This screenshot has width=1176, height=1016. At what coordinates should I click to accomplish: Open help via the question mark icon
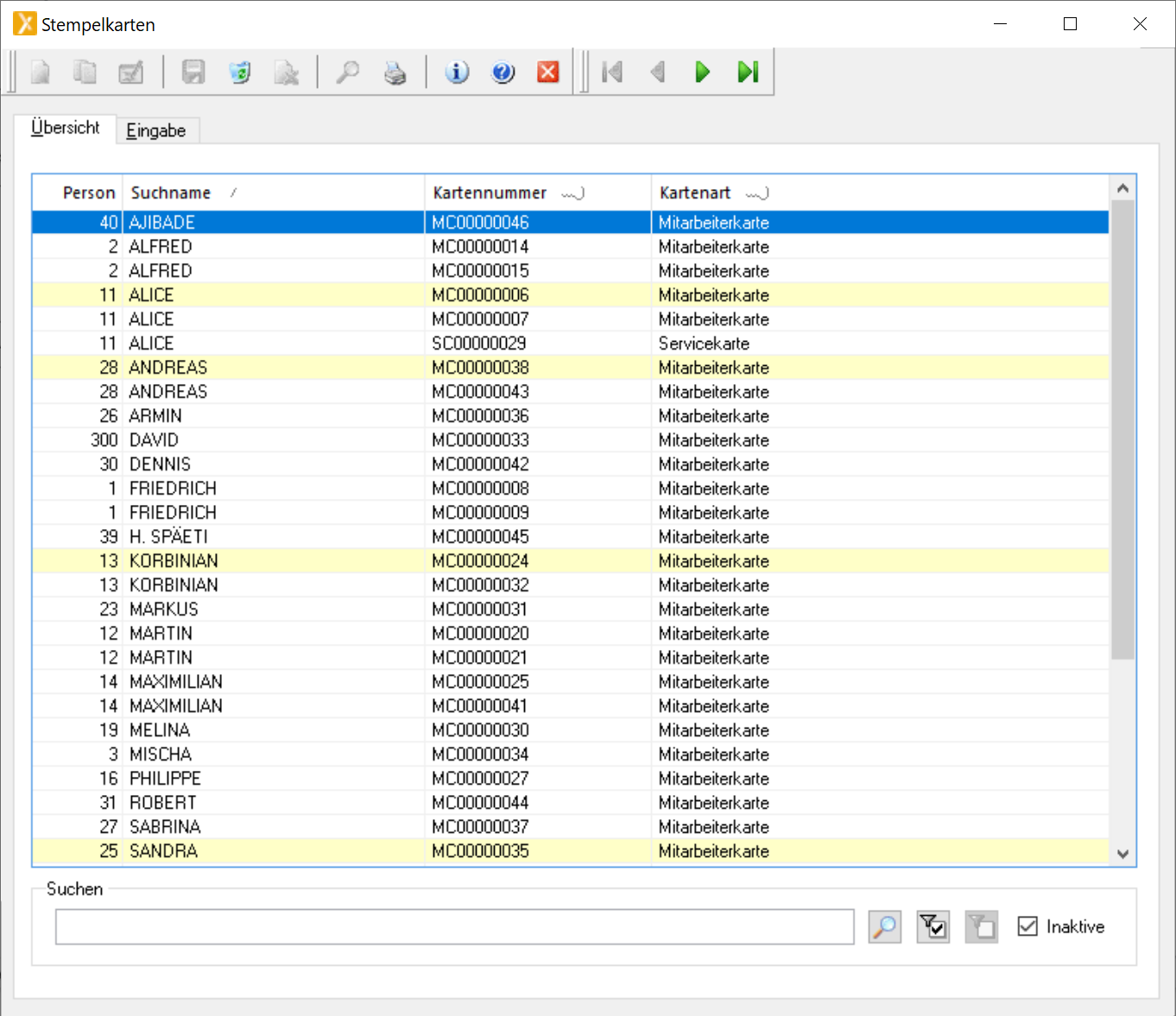[503, 73]
